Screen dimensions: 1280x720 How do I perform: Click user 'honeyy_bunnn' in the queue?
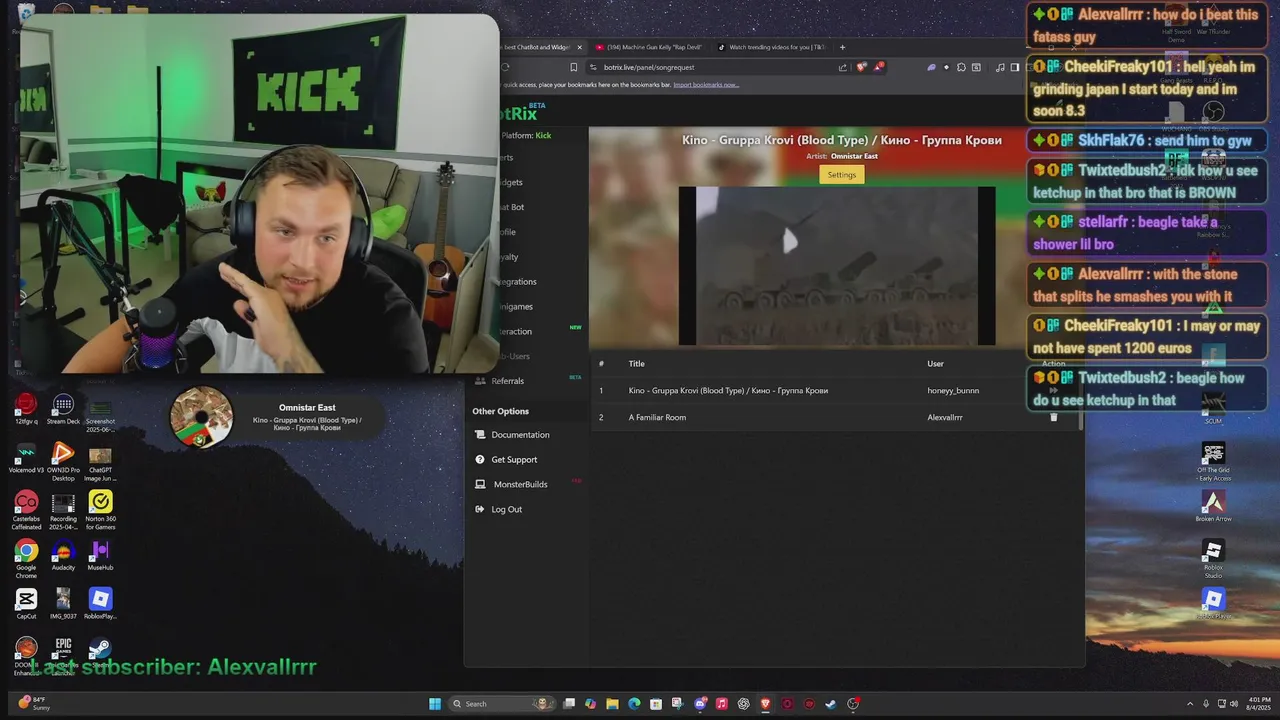[953, 391]
